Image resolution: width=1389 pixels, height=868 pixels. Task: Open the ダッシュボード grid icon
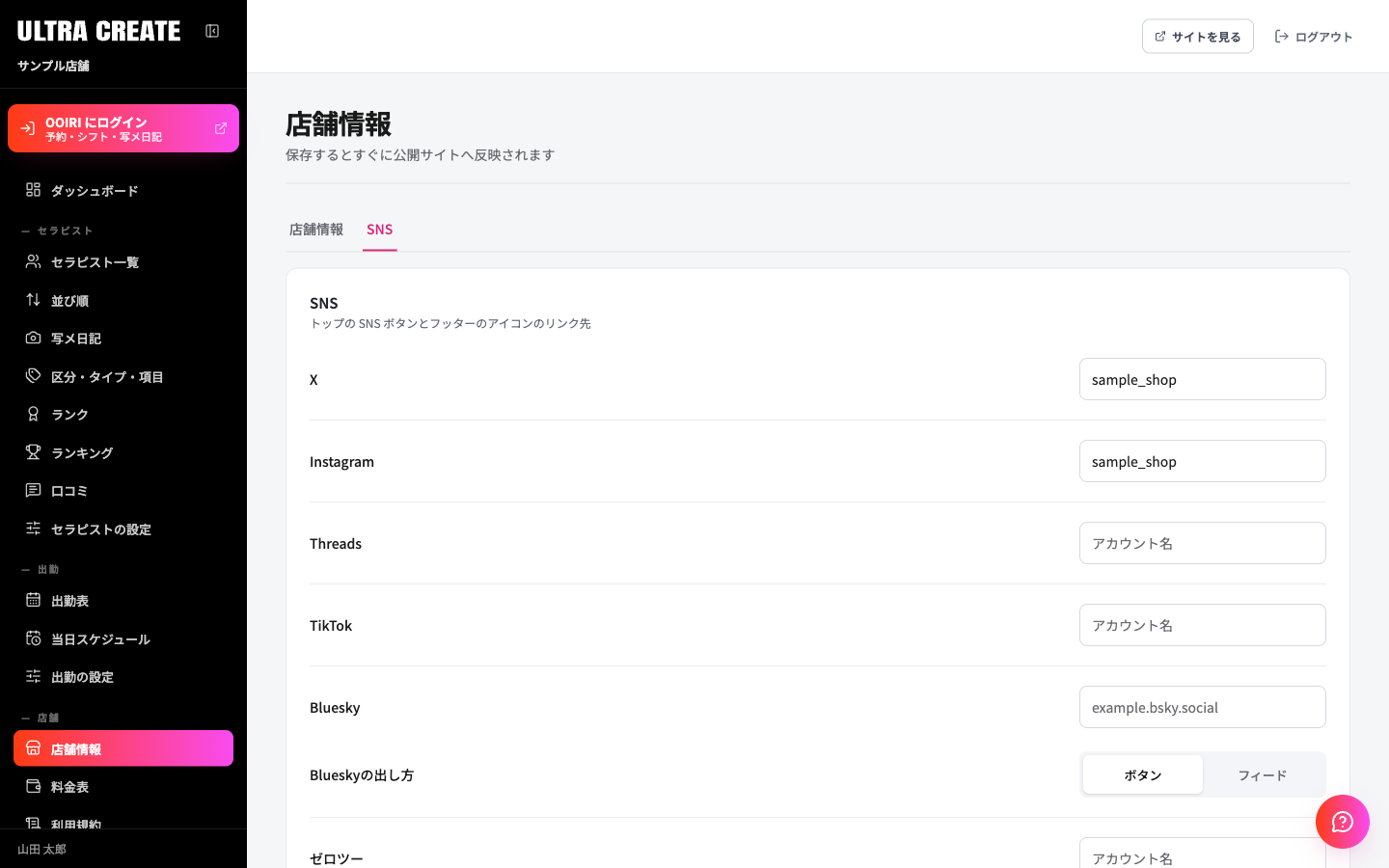pyautogui.click(x=33, y=190)
